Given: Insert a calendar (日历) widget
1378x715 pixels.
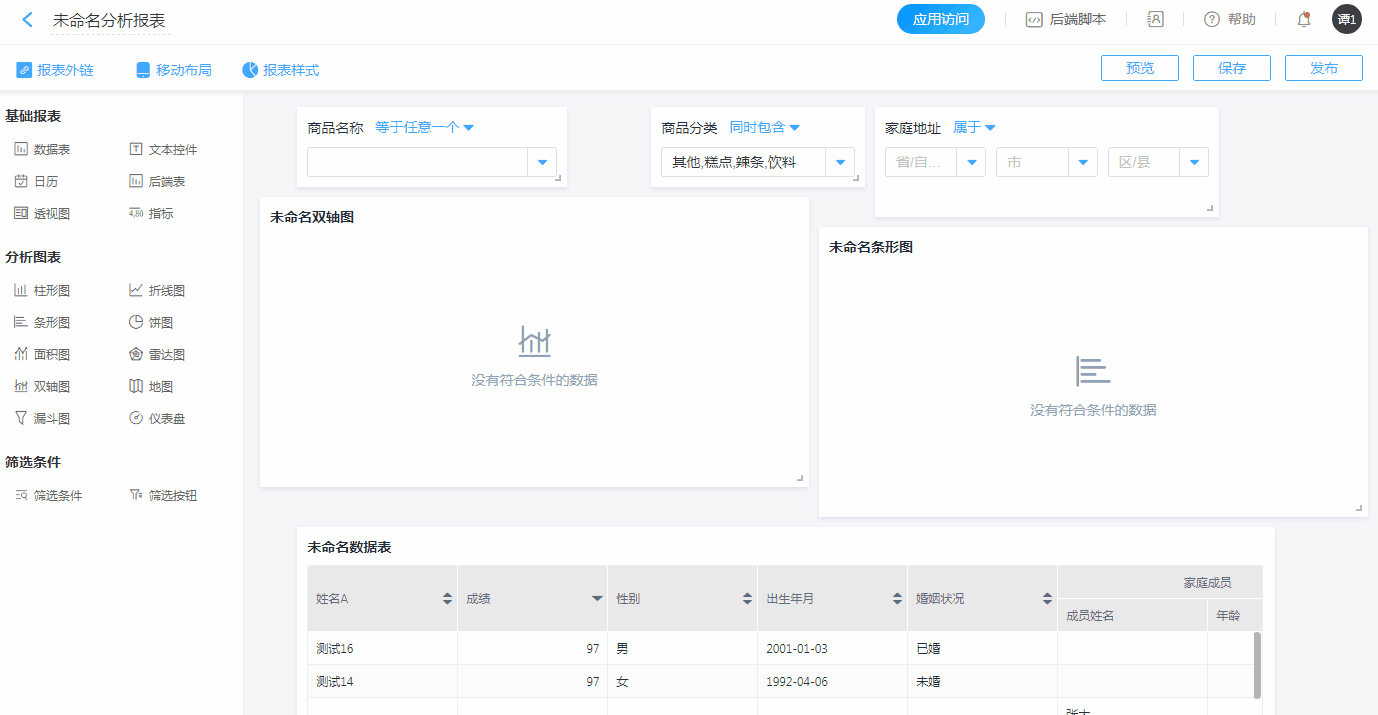Looking at the screenshot, I should click(36, 182).
